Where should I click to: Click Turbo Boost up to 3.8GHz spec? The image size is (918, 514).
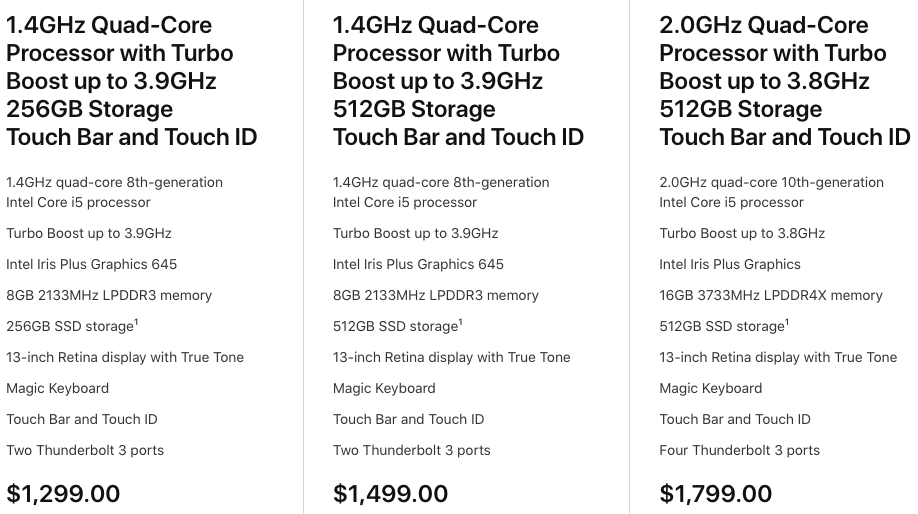[742, 233]
